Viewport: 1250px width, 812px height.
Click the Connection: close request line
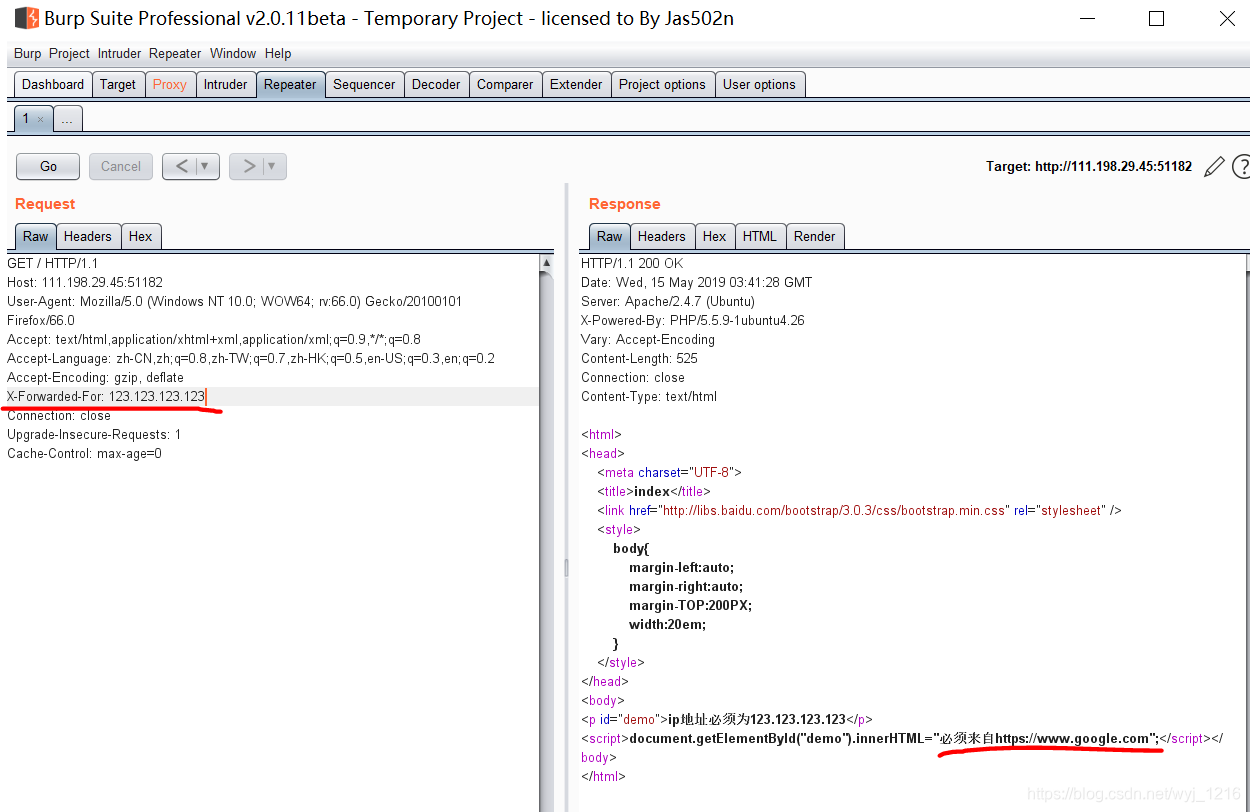tap(59, 416)
